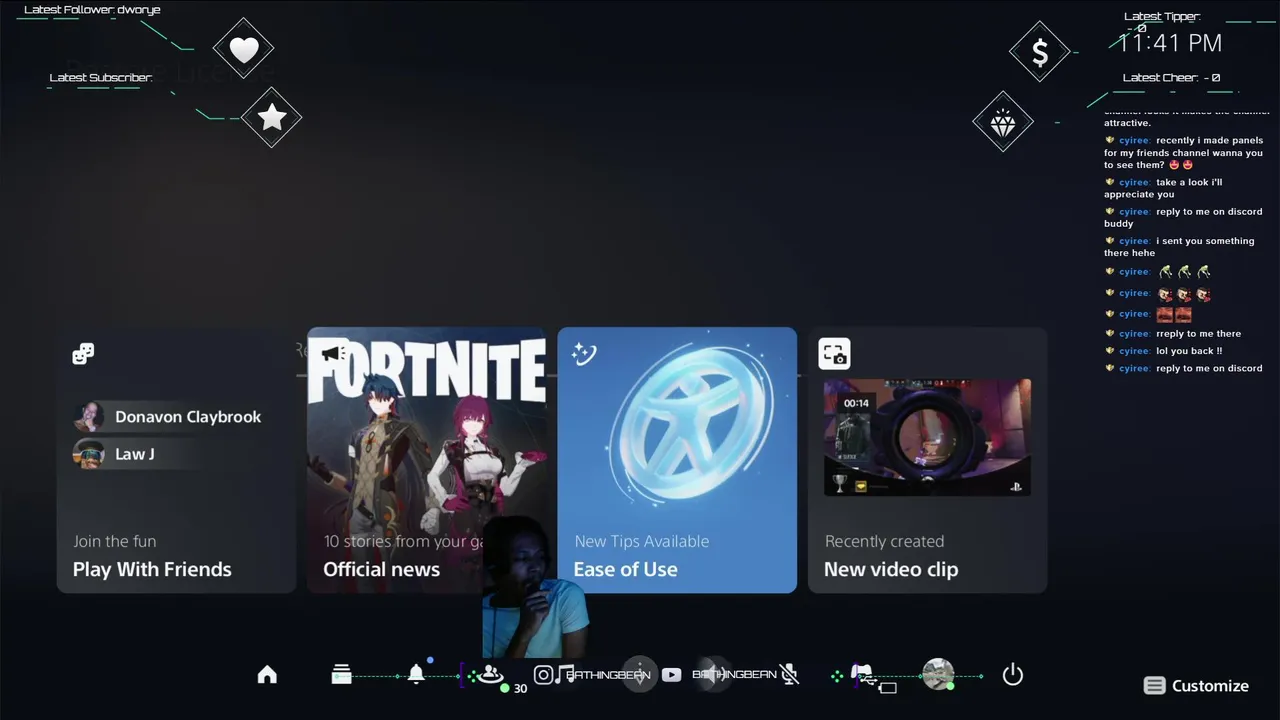Open the Notifications bell

pyautogui.click(x=416, y=675)
